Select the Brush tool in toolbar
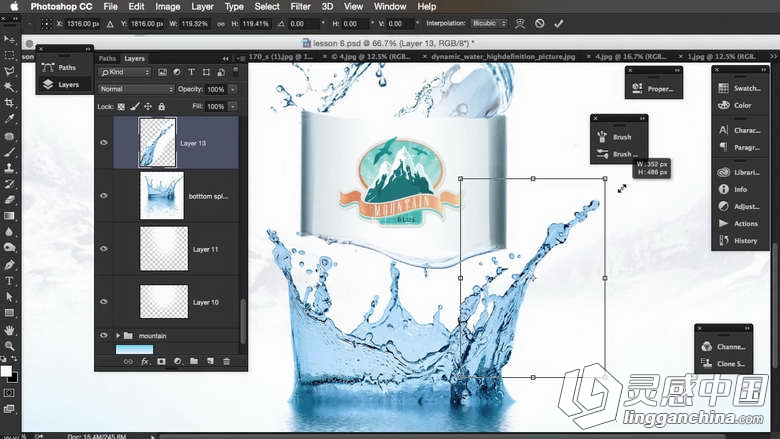The width and height of the screenshot is (780, 439). [x=9, y=152]
